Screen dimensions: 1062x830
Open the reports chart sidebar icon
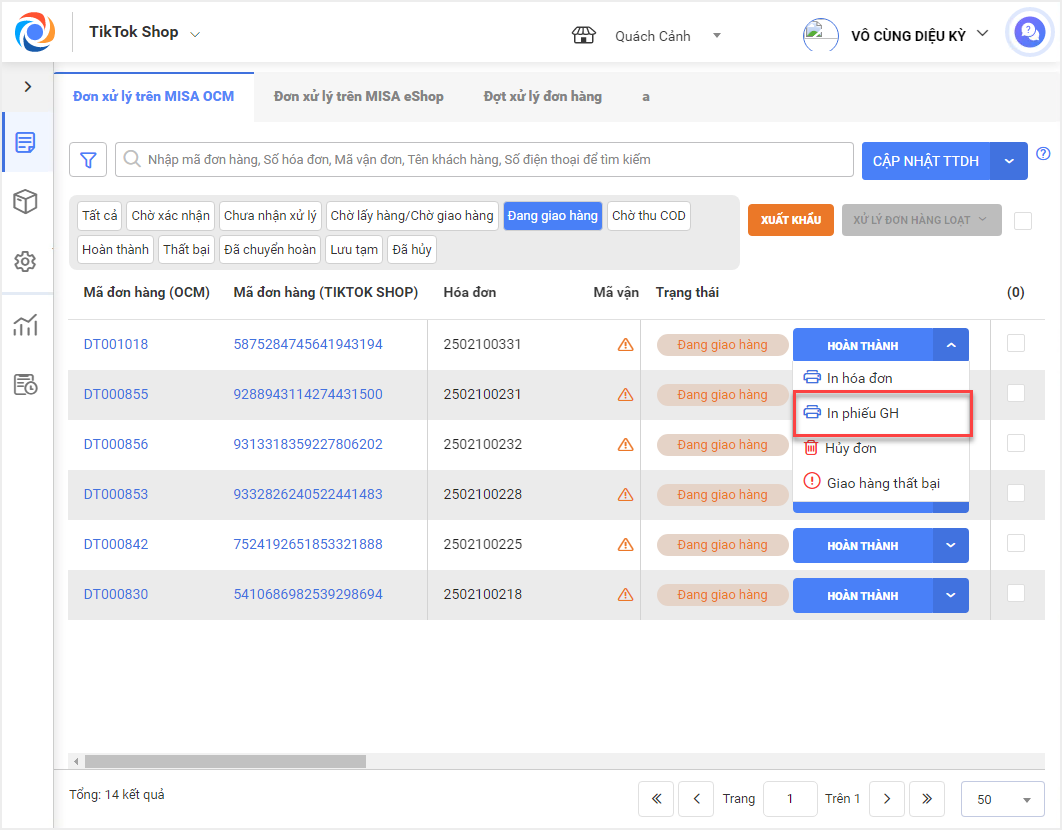click(26, 325)
